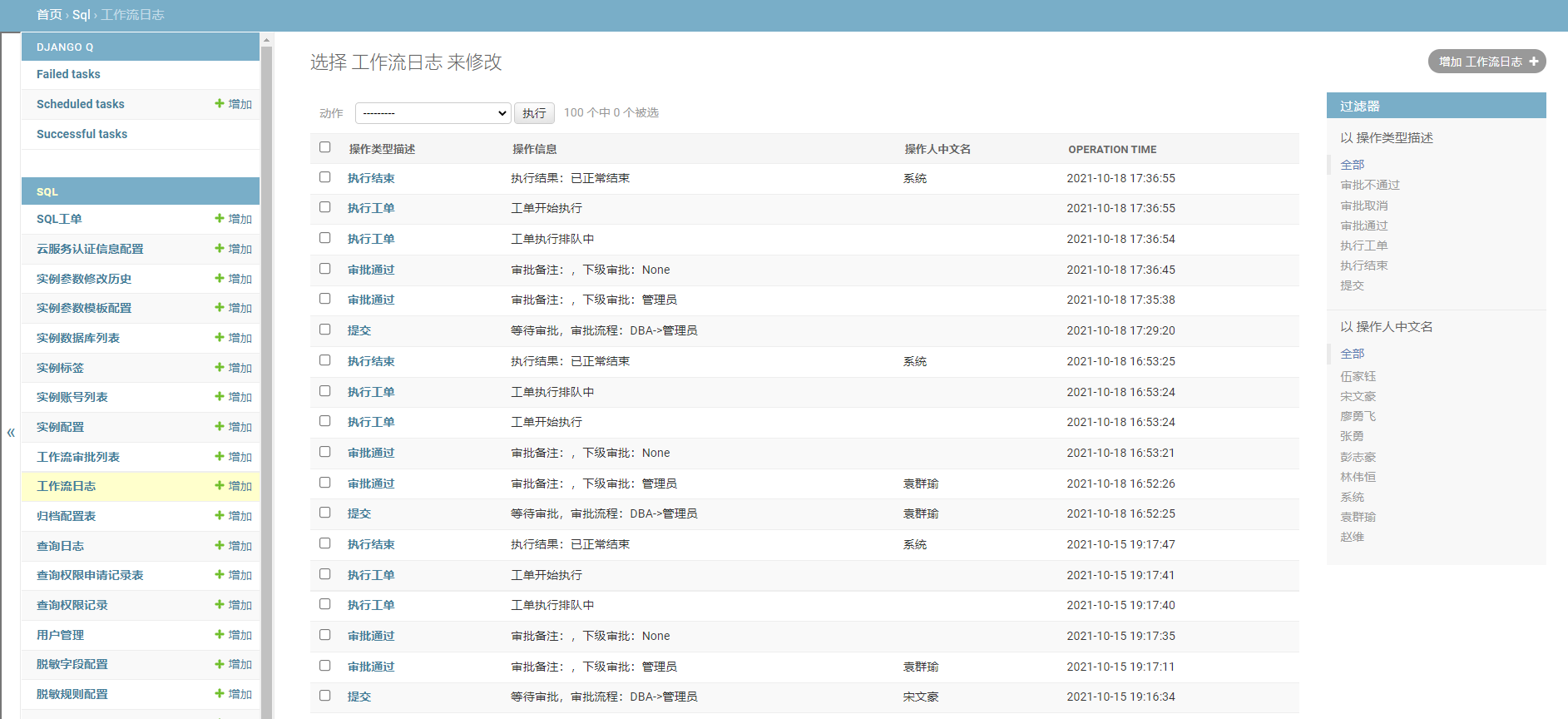The height and width of the screenshot is (719, 1568).
Task: Click the 执行 button
Action: 534,113
